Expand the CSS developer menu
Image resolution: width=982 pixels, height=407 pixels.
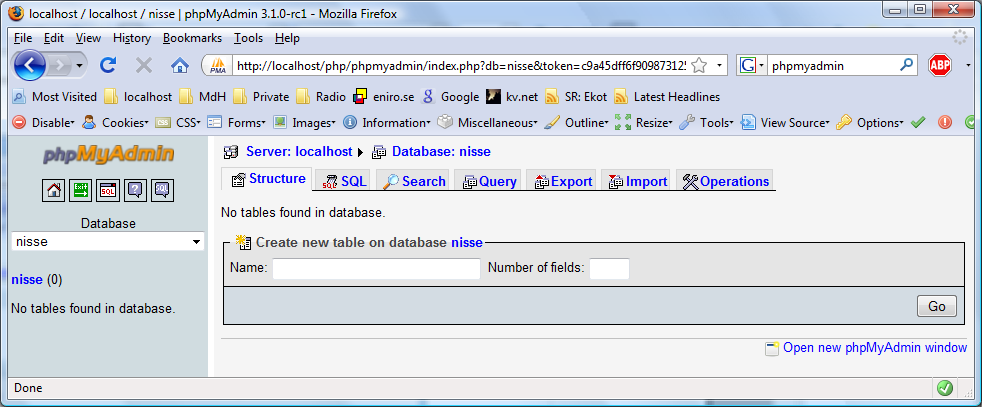[x=178, y=123]
